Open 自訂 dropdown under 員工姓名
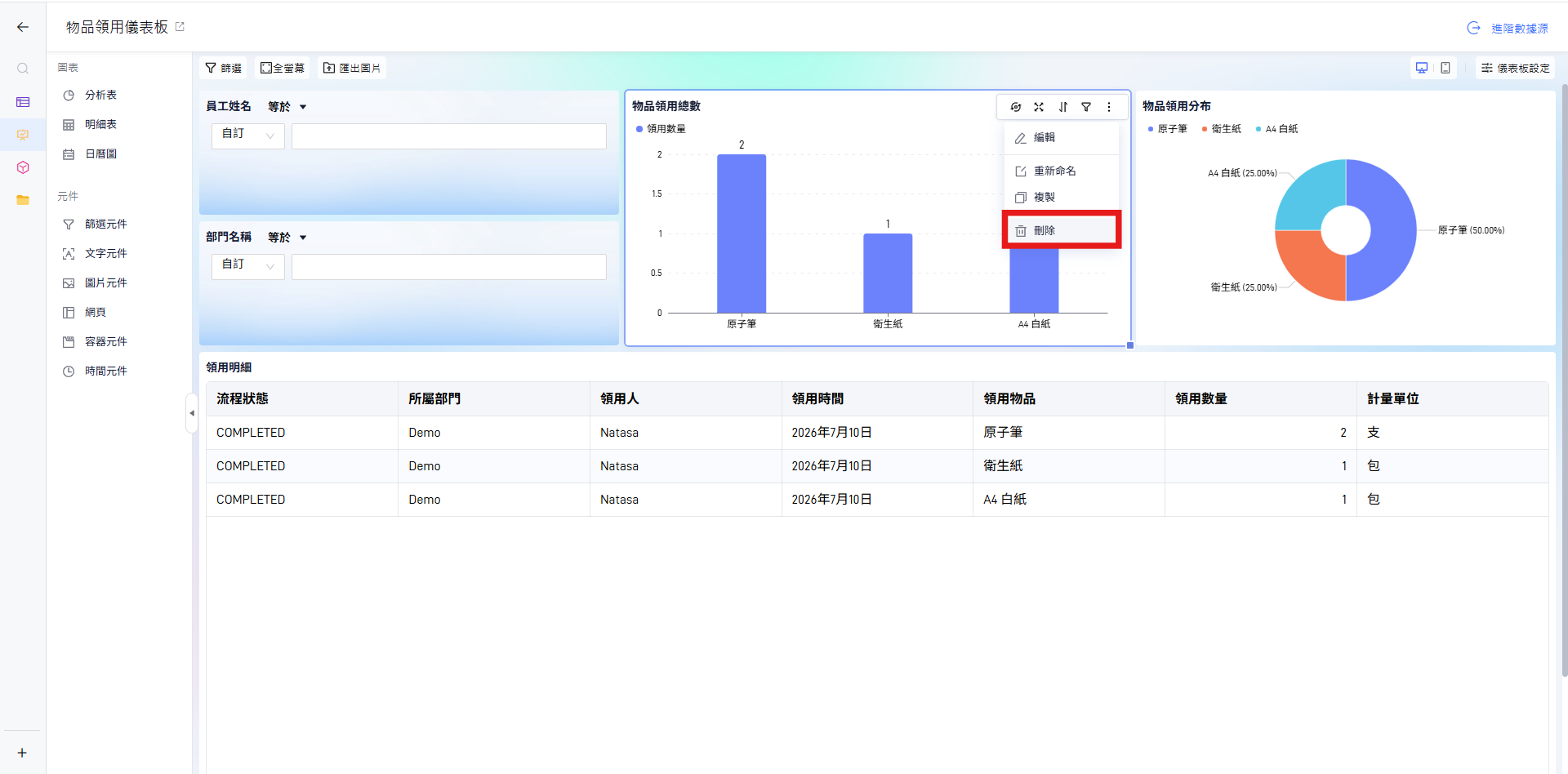This screenshot has width=1568, height=774. tap(248, 136)
